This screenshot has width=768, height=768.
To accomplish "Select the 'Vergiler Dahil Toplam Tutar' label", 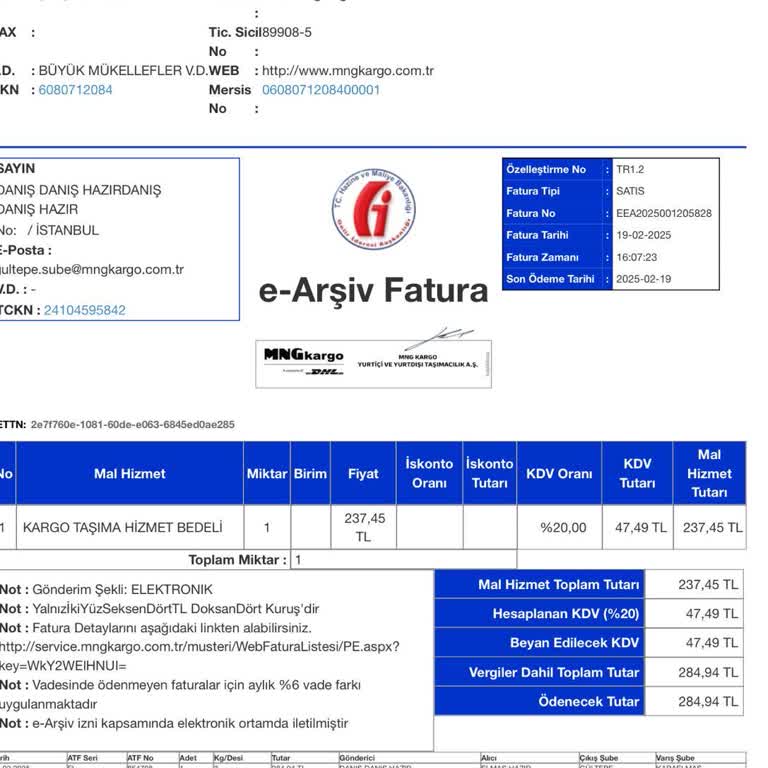I will 554,672.
